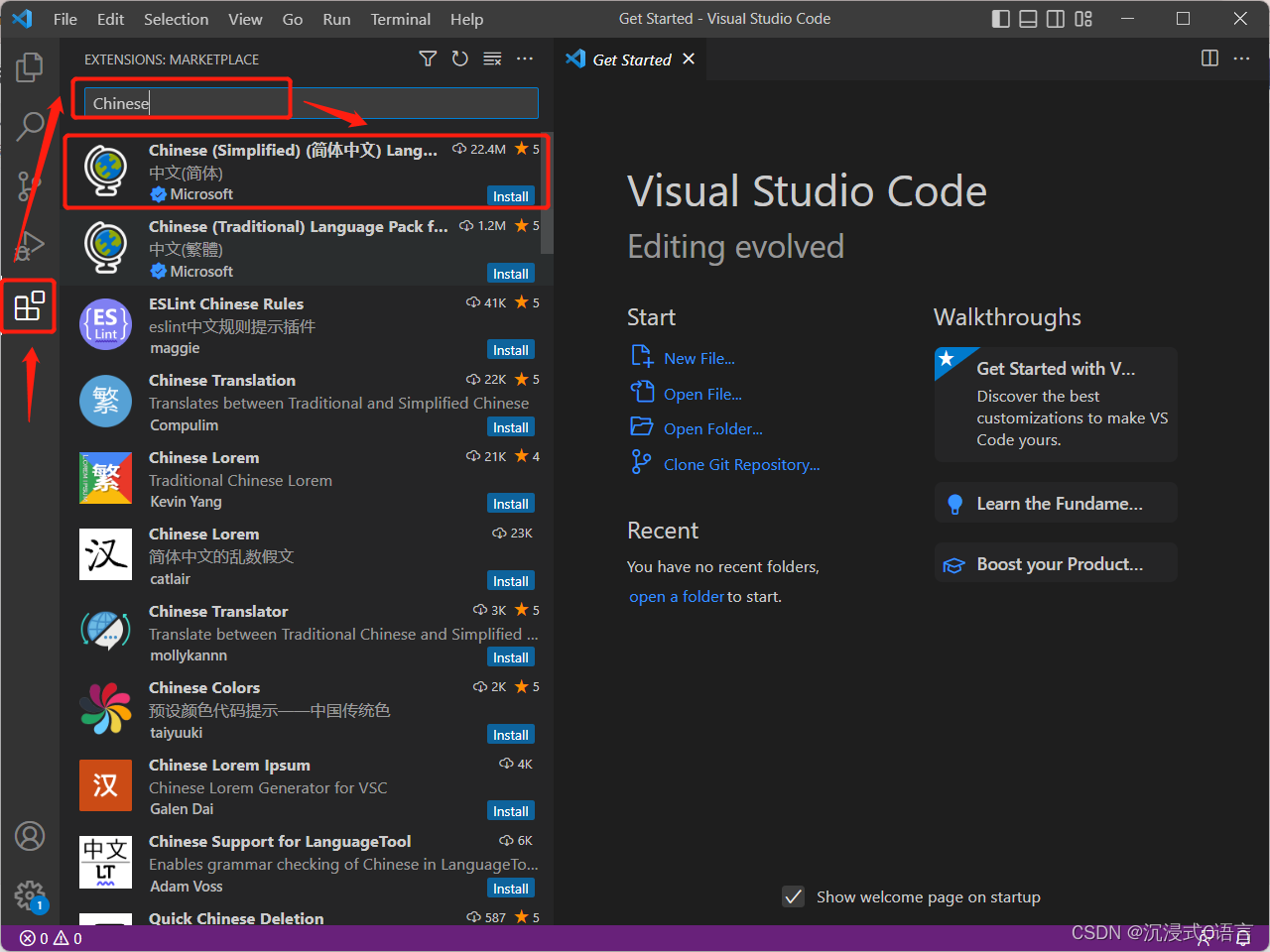Viewport: 1270px width, 952px height.
Task: Open Extensions views and more actions menu
Action: [x=525, y=59]
